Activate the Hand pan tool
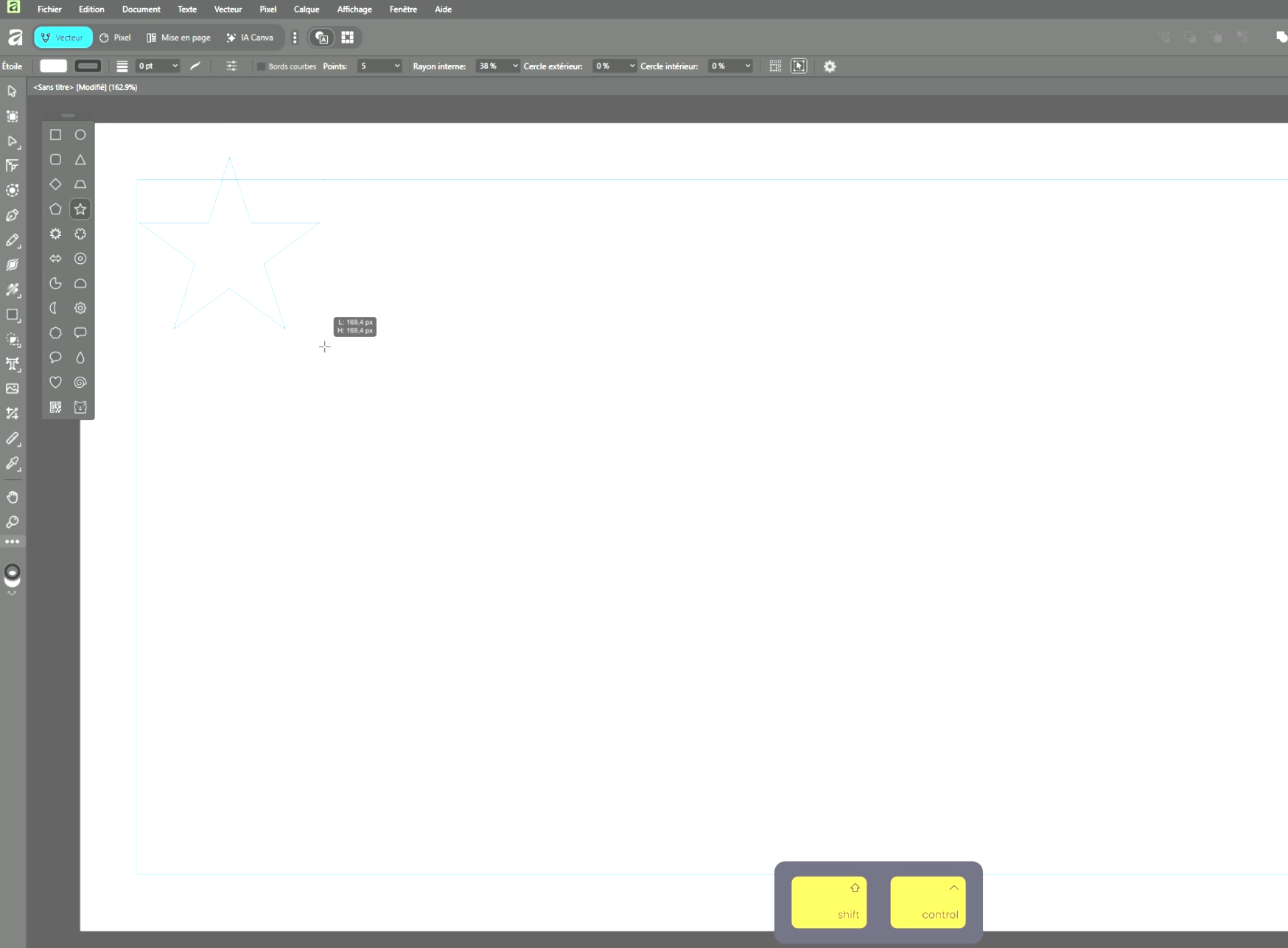Screen dimensions: 1288x948 (x=13, y=497)
